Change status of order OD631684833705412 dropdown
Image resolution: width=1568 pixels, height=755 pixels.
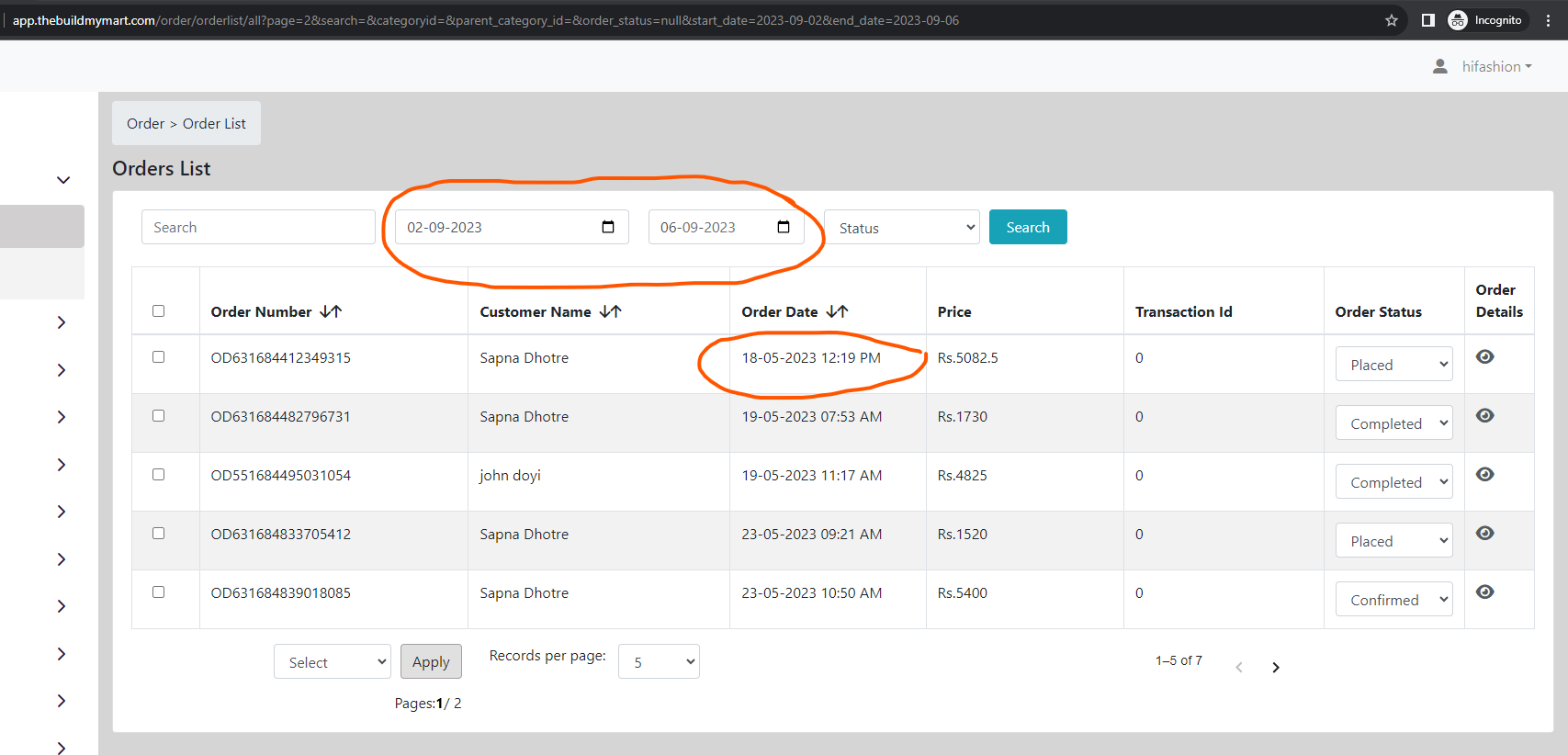(x=1394, y=541)
